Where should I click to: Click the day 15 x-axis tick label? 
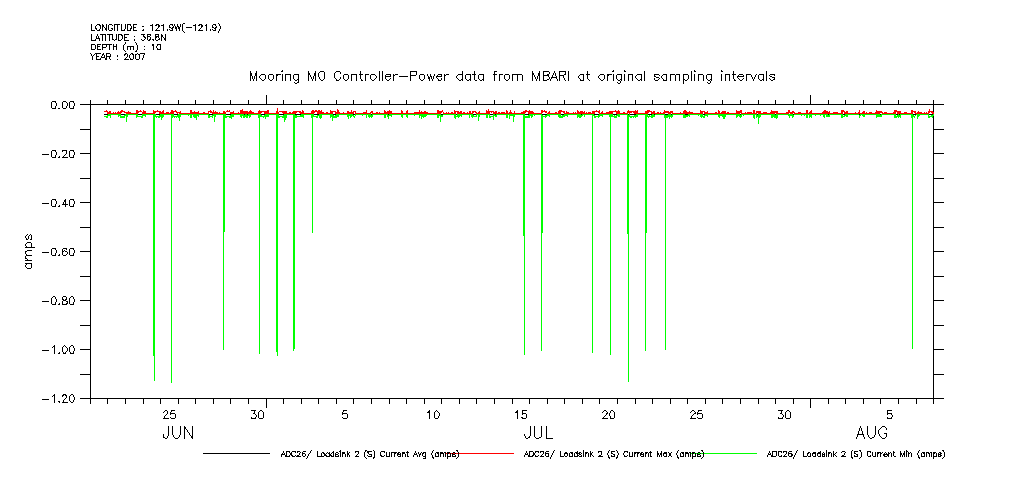tap(520, 414)
